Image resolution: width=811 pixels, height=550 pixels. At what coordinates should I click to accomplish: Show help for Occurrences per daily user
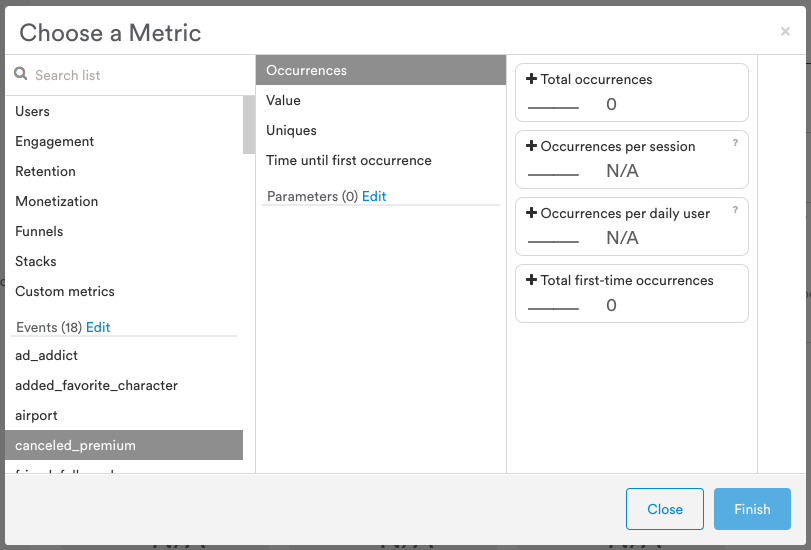point(735,210)
